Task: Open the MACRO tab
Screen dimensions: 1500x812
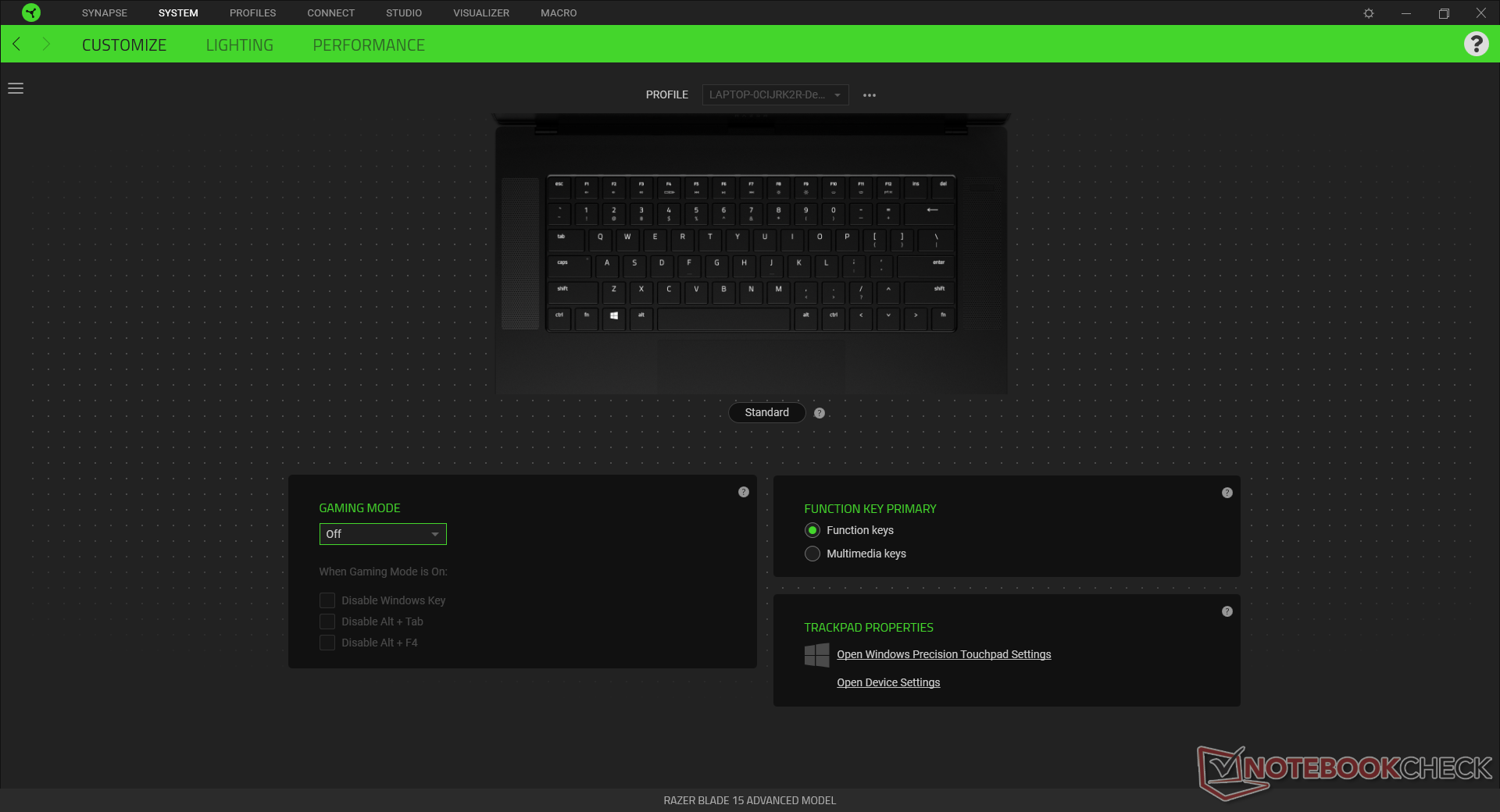Action: click(x=559, y=13)
